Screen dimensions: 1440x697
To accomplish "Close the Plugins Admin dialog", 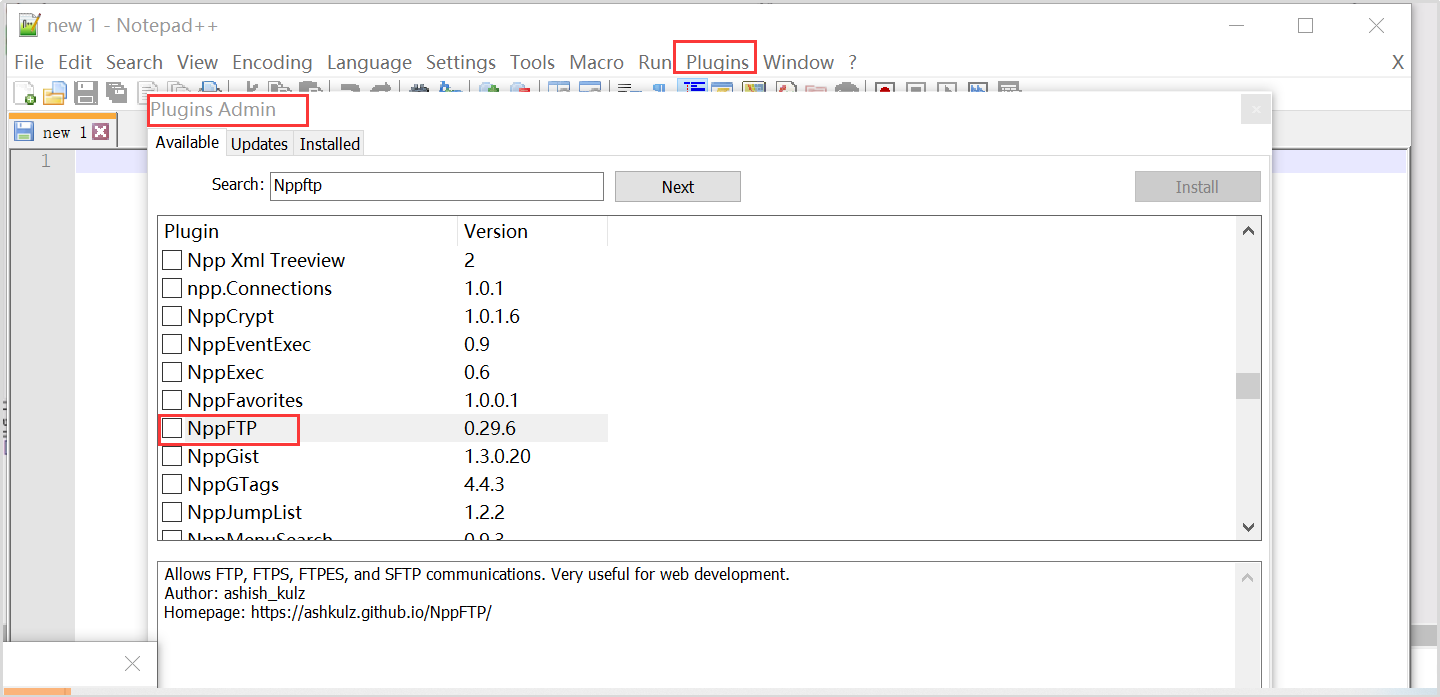I will pyautogui.click(x=1256, y=109).
